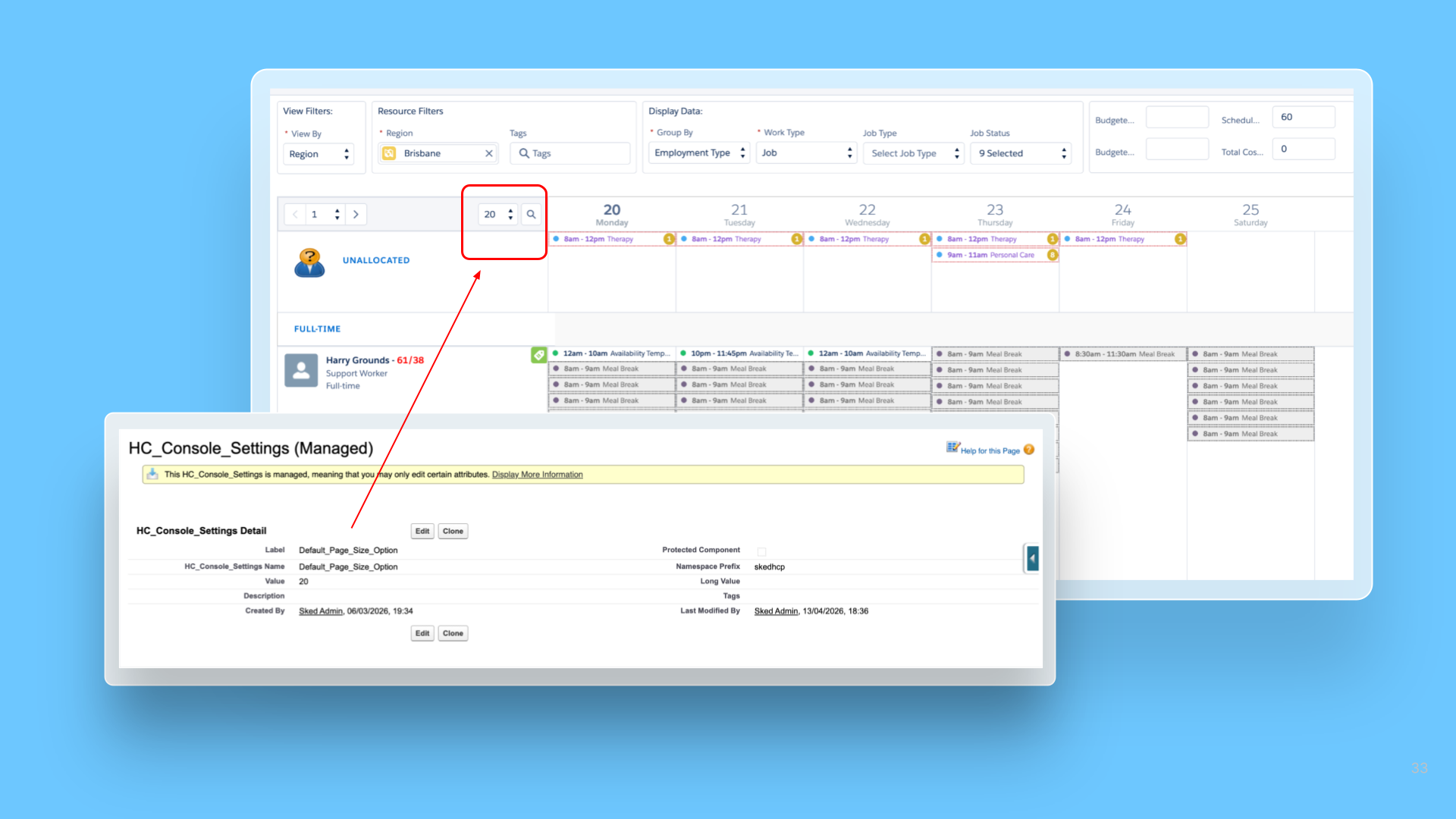Click the page number field showing 1

pyautogui.click(x=315, y=214)
